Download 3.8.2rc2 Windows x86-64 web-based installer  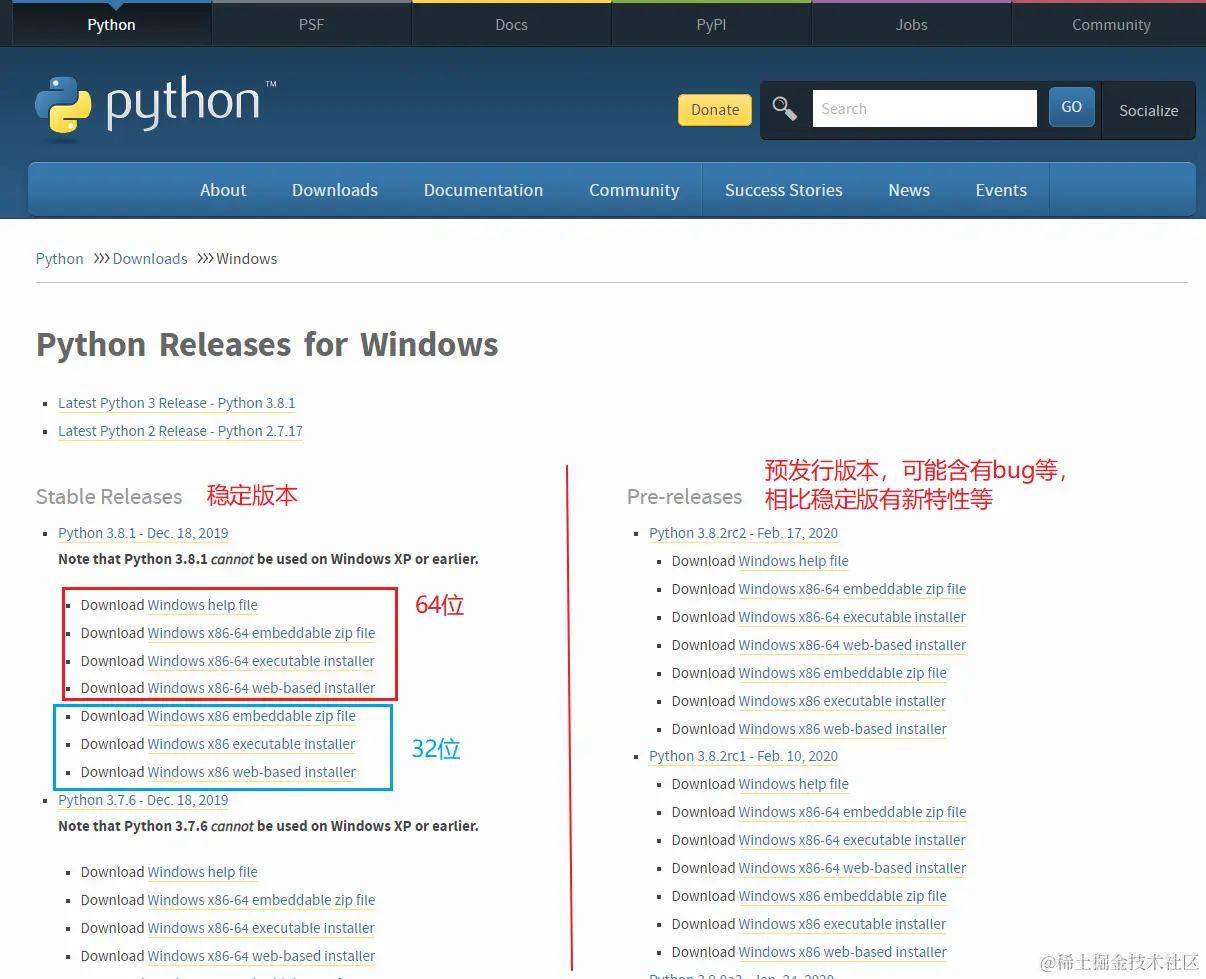[x=853, y=645]
